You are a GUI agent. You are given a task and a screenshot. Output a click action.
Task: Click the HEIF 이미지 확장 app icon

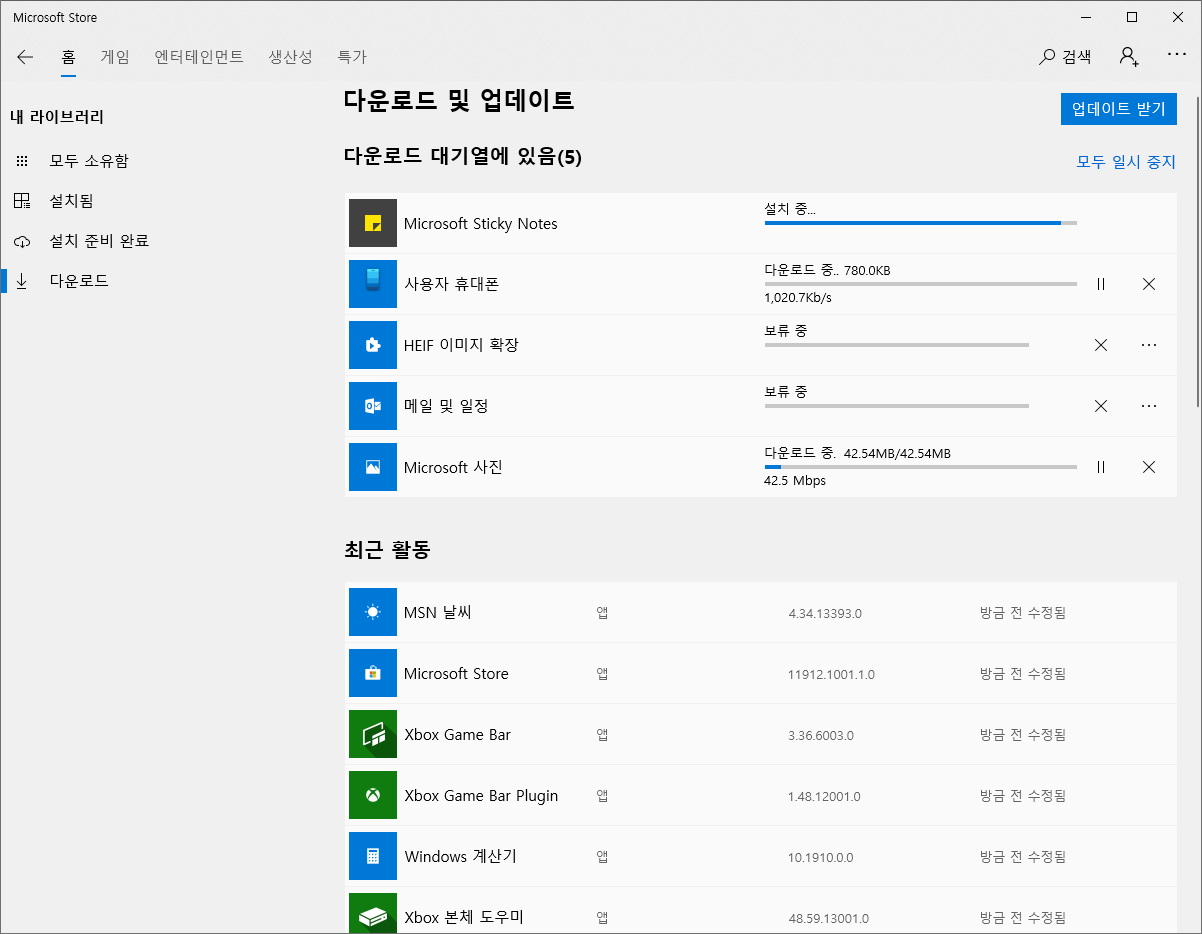pyautogui.click(x=371, y=345)
